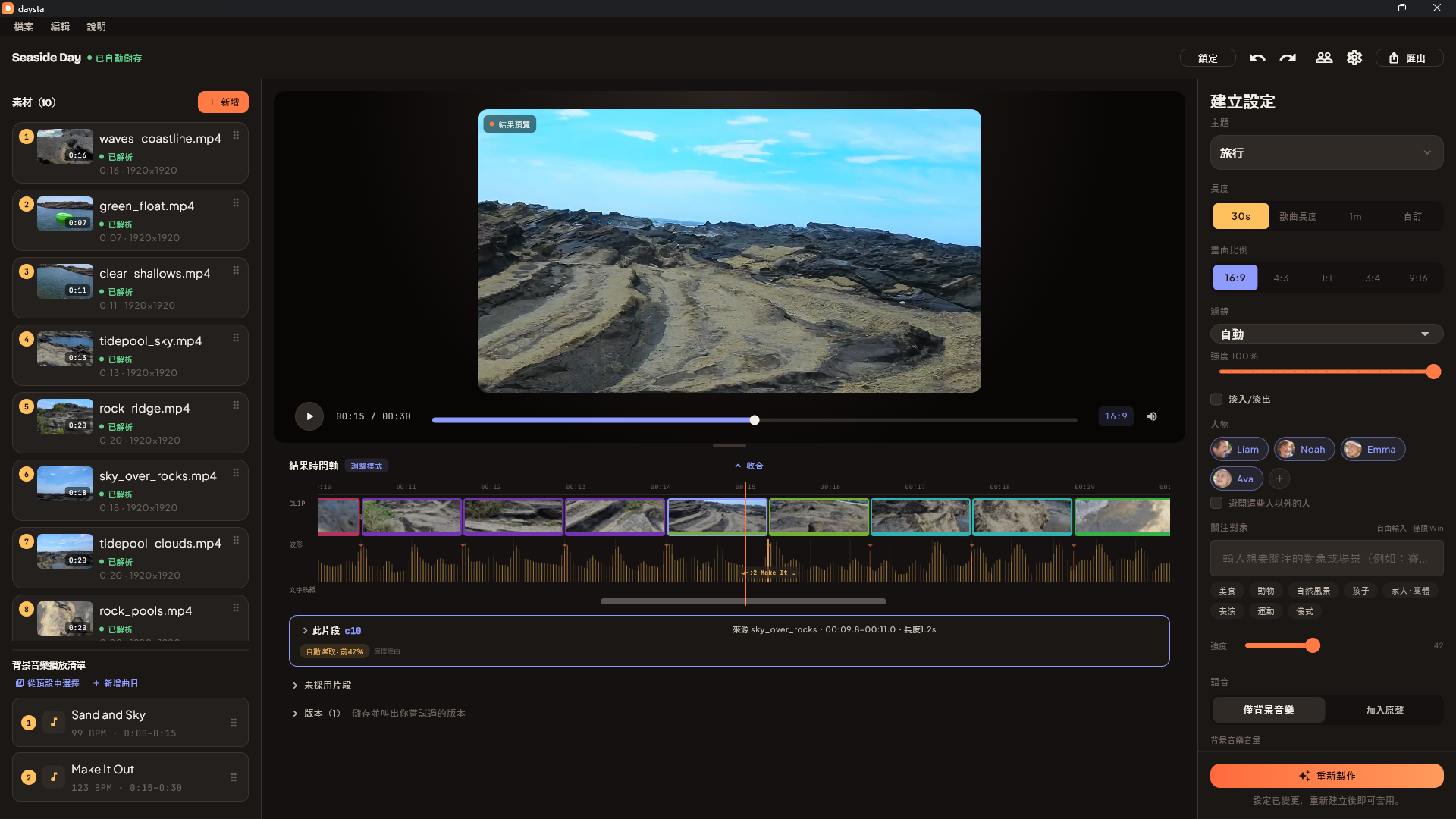The height and width of the screenshot is (819, 1456).
Task: Click drag handle of rock_ridge.mp4
Action: (236, 405)
